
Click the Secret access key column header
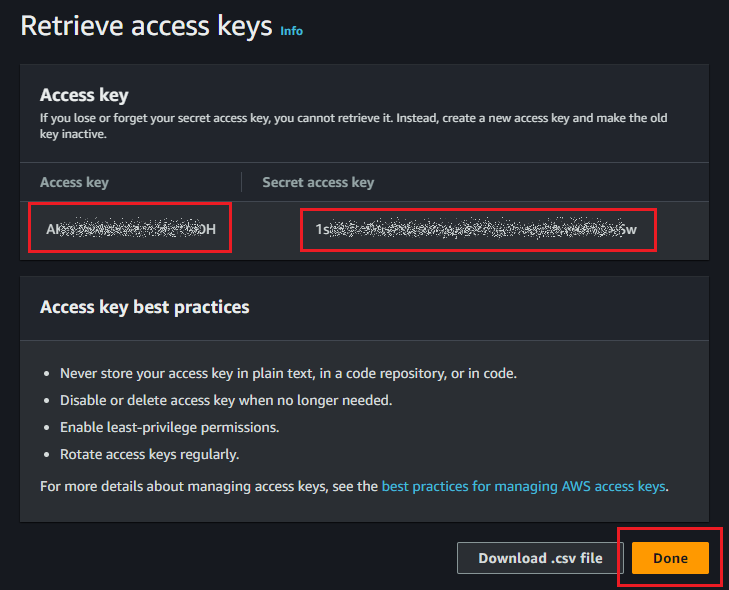(318, 182)
